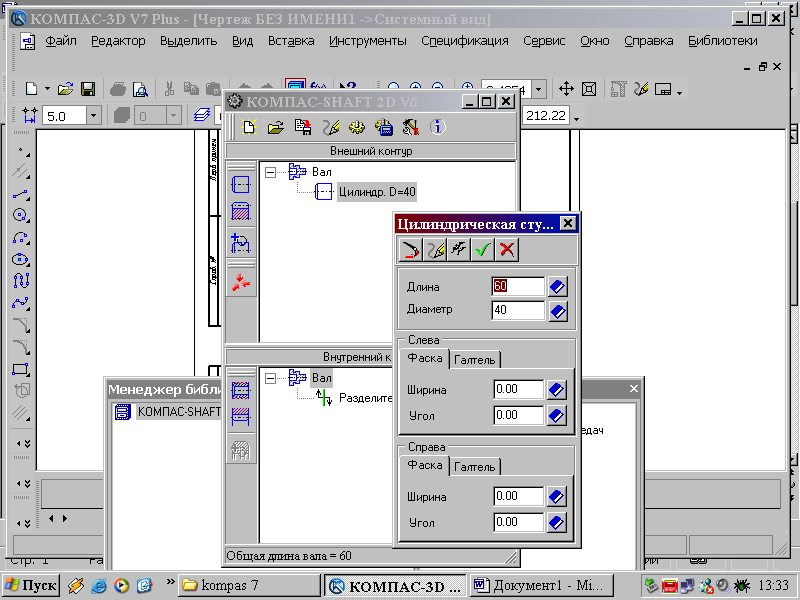
Task: Click gear settings icon in KOMPAS-SHAFT toolbar
Action: pyautogui.click(x=357, y=127)
